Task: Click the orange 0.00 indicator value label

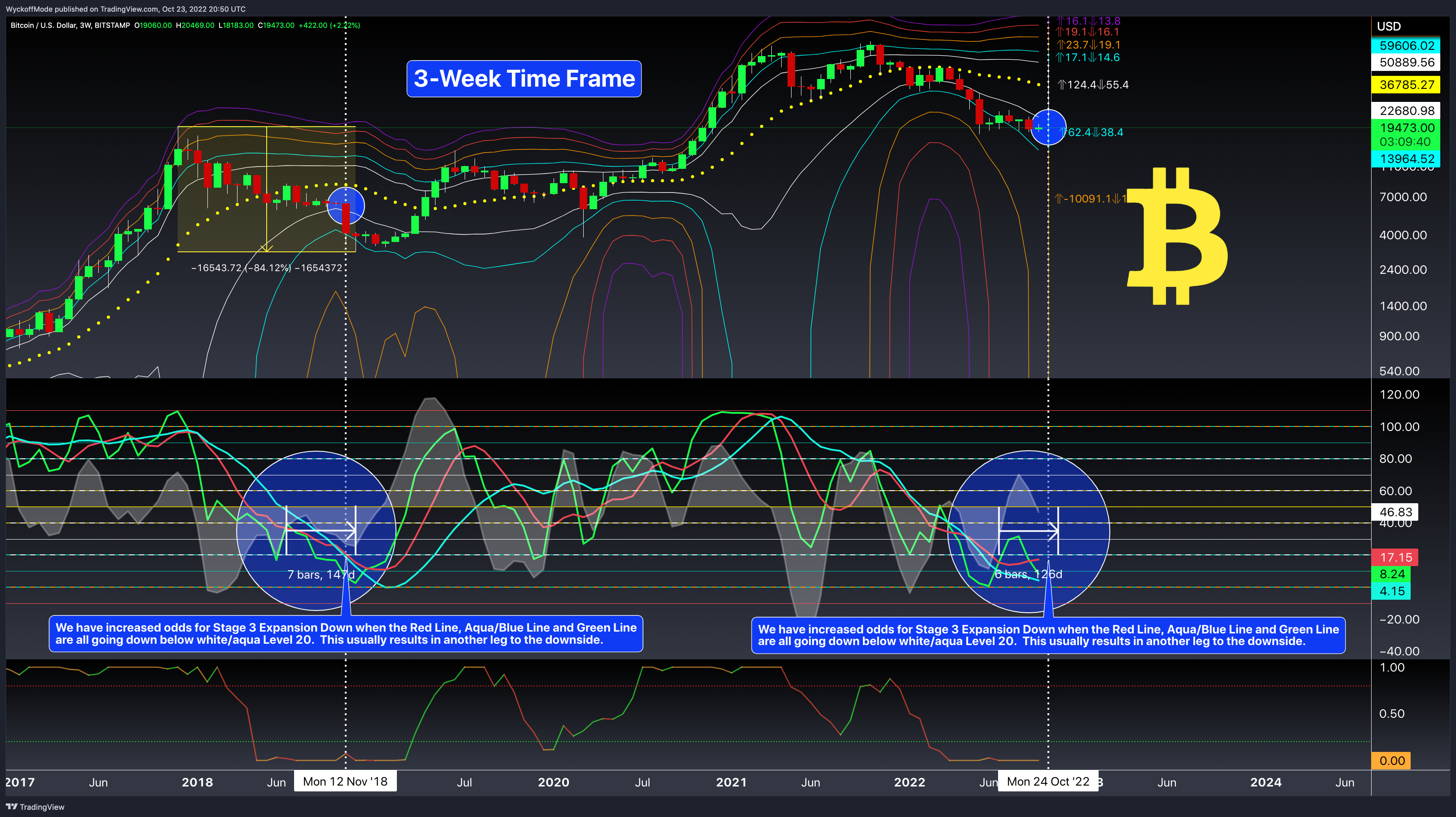Action: coord(1391,761)
